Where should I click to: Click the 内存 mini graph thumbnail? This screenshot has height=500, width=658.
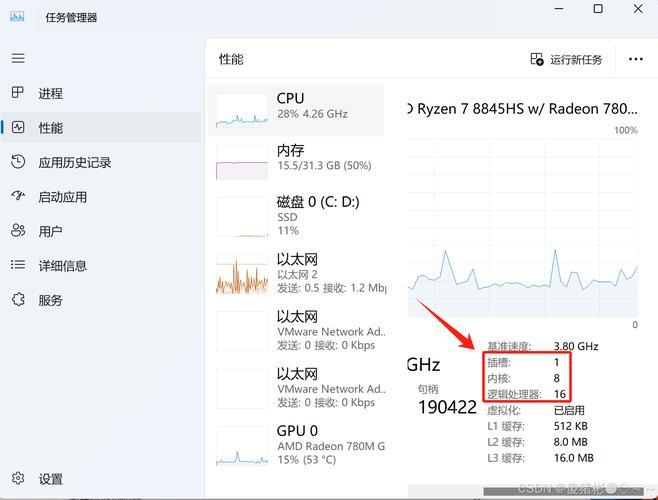pyautogui.click(x=242, y=162)
